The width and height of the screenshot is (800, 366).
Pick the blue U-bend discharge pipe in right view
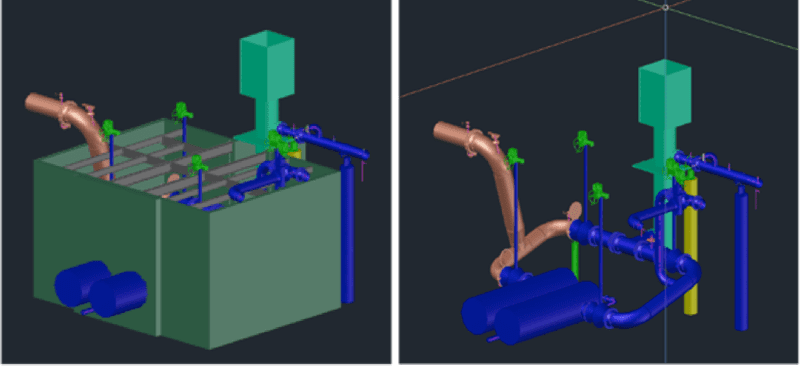658,301
